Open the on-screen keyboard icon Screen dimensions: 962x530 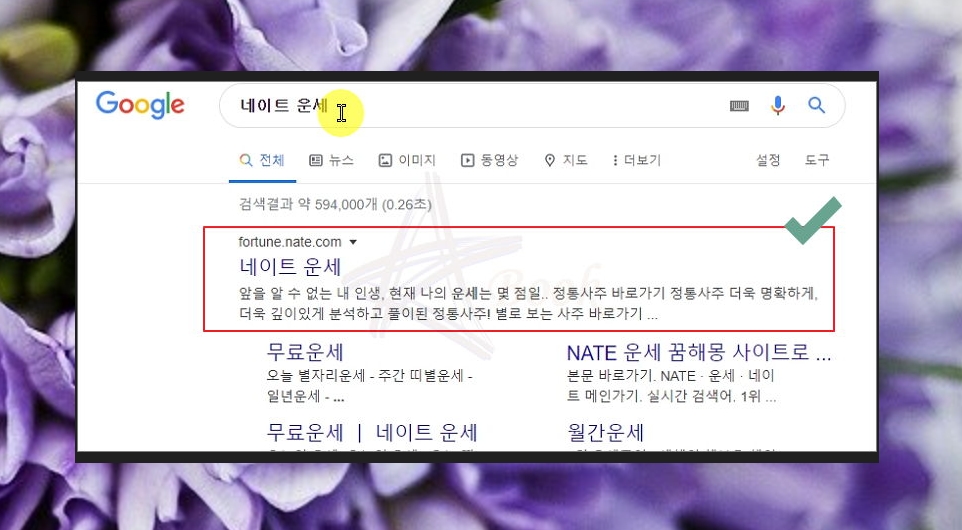pyautogui.click(x=739, y=106)
